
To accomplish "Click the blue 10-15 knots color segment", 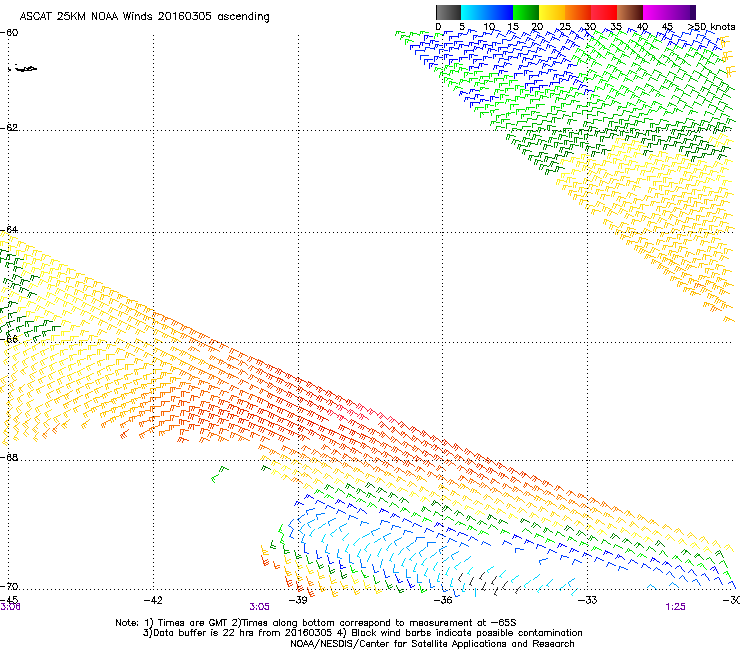I will [x=500, y=12].
